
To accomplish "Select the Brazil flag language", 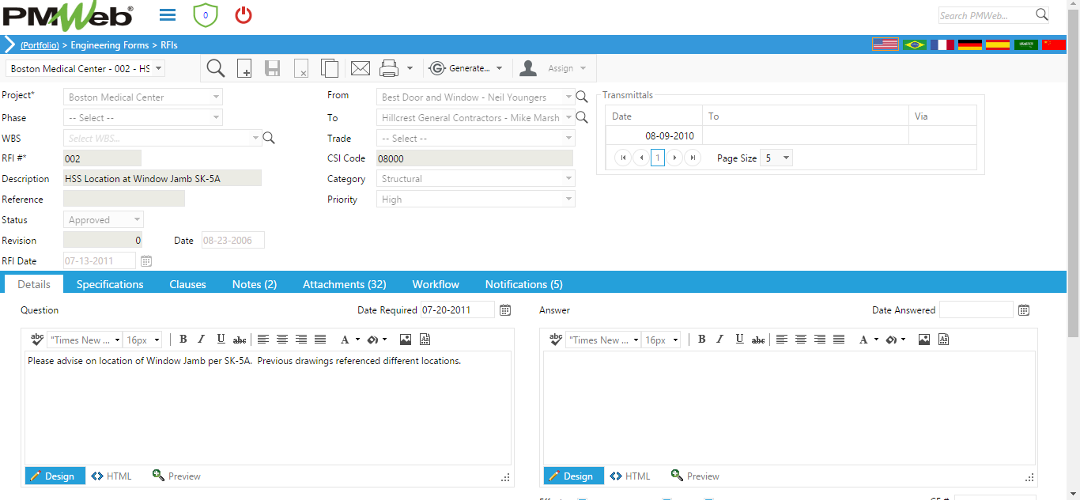I will [914, 45].
